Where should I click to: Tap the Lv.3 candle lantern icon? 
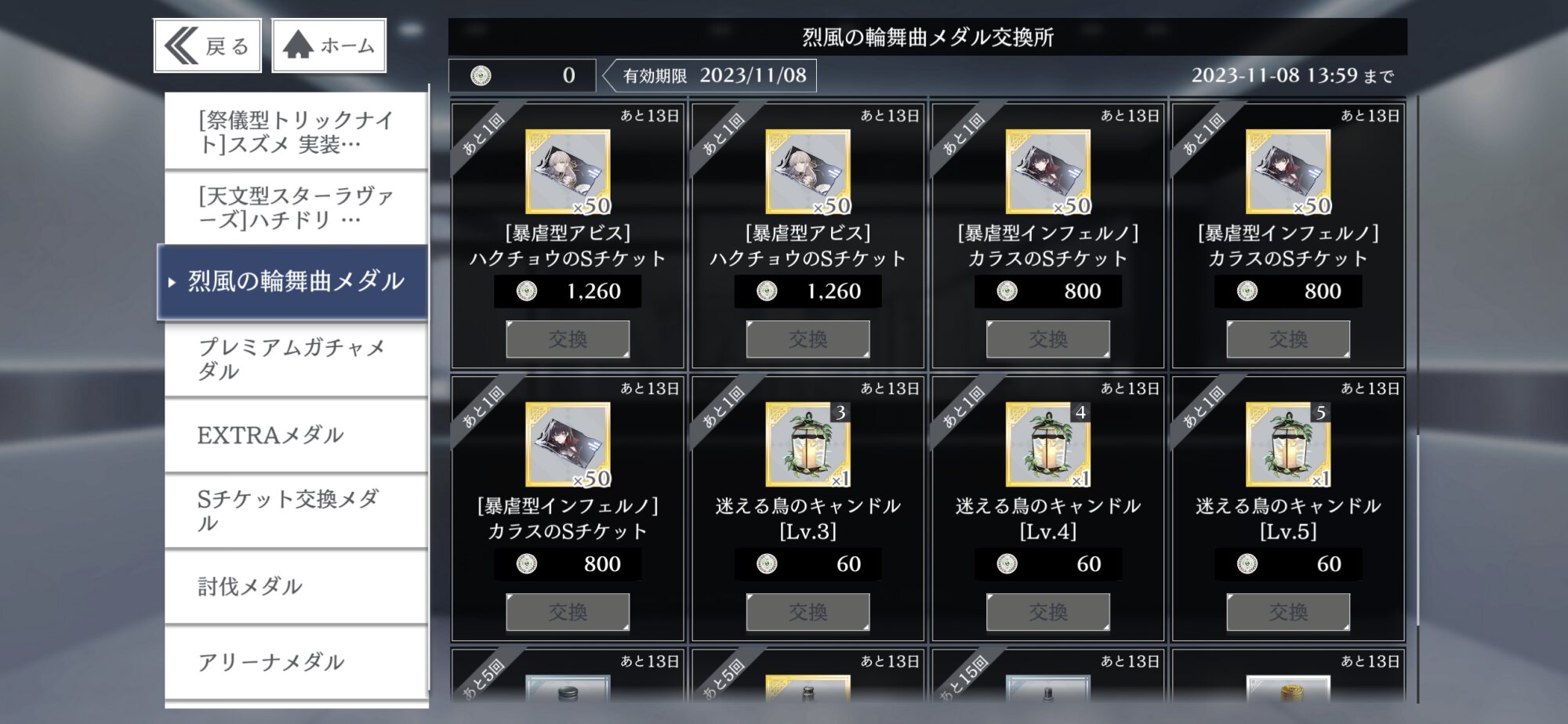[x=808, y=444]
